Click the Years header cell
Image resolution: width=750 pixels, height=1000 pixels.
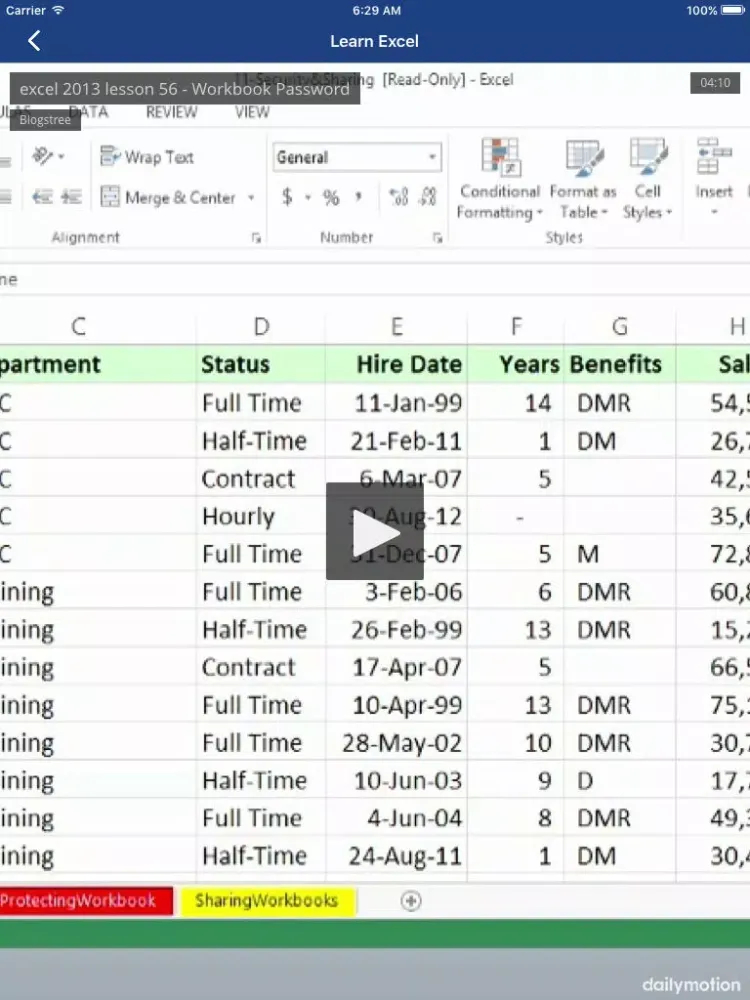(516, 364)
